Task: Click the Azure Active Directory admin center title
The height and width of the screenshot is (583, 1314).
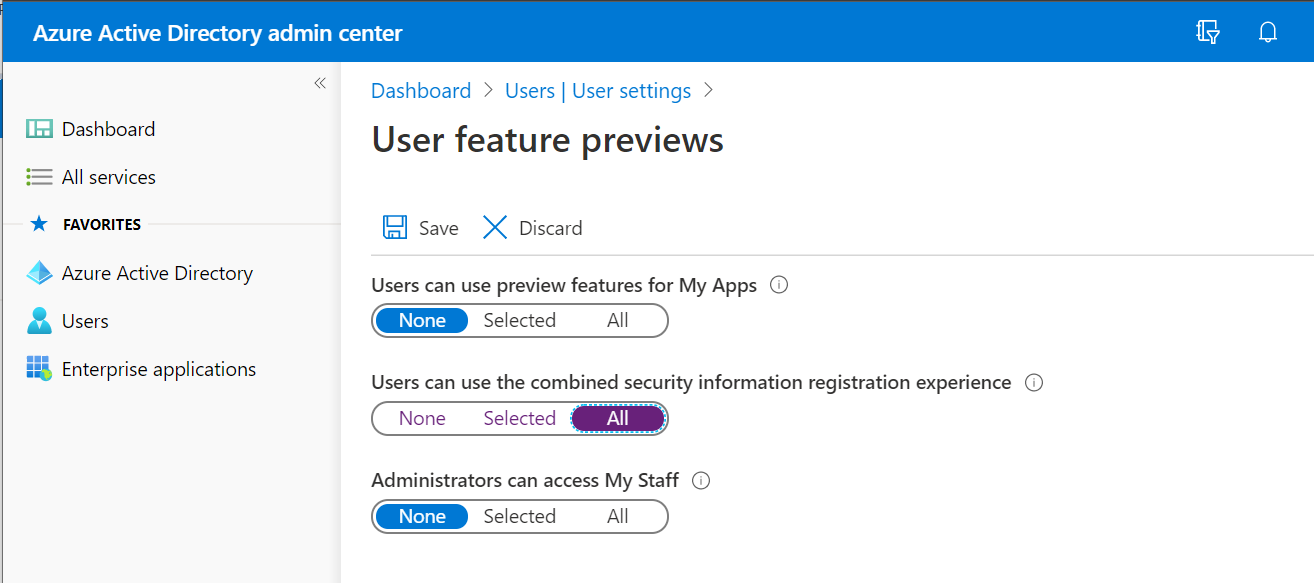Action: pos(218,33)
